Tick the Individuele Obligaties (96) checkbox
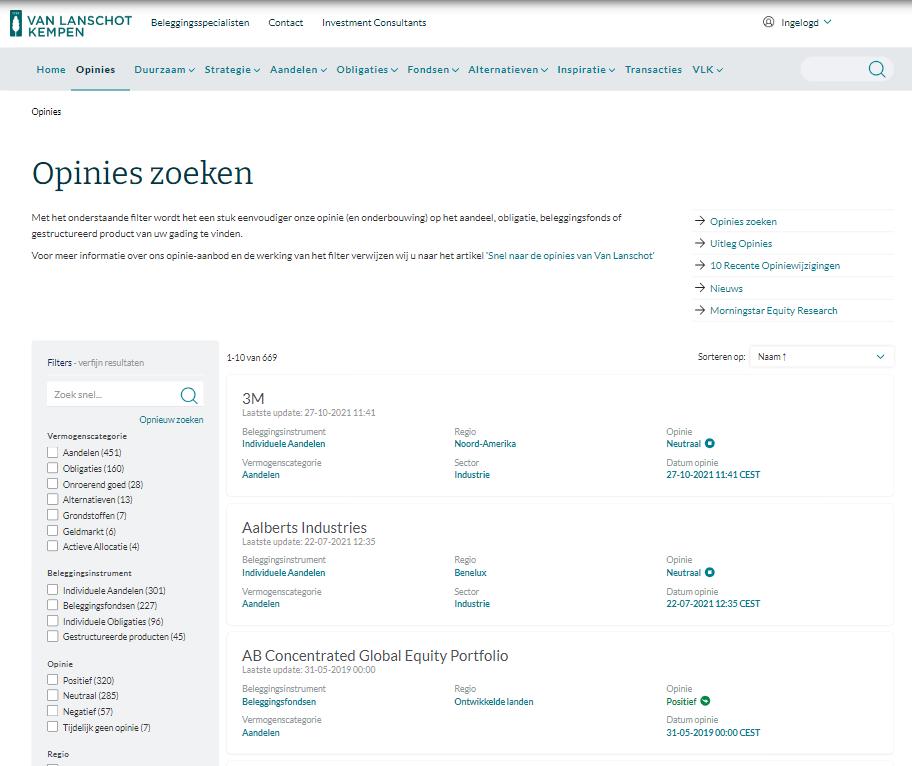Image resolution: width=912 pixels, height=766 pixels. coord(52,621)
